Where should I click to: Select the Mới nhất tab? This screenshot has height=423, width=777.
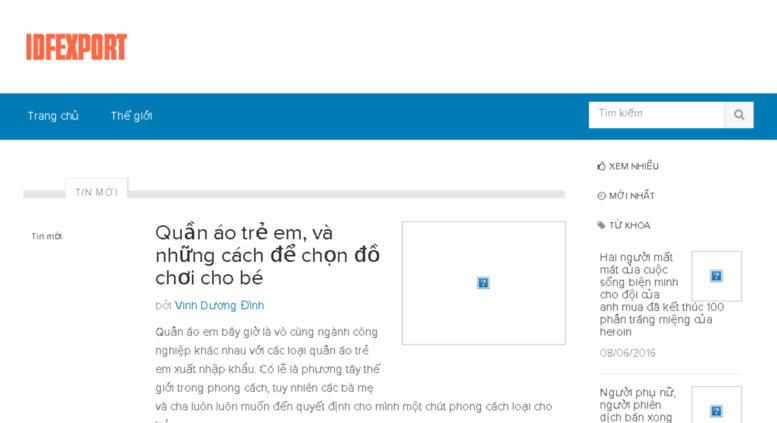click(x=626, y=196)
